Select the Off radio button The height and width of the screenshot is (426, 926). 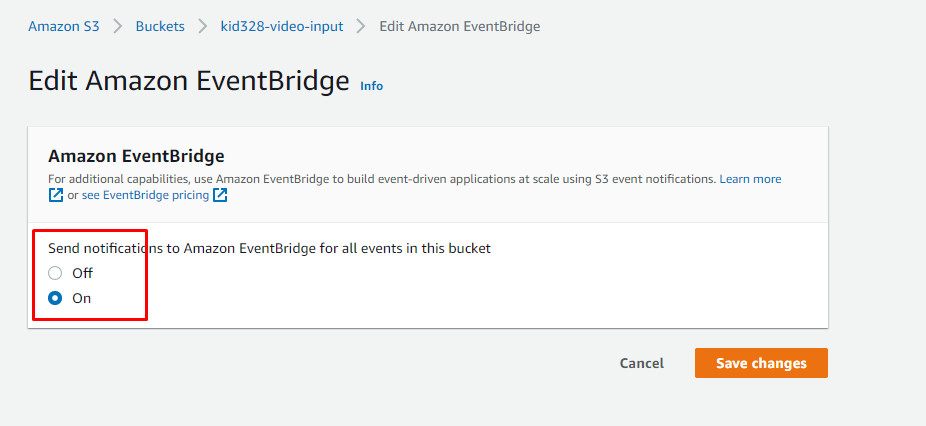coord(55,273)
